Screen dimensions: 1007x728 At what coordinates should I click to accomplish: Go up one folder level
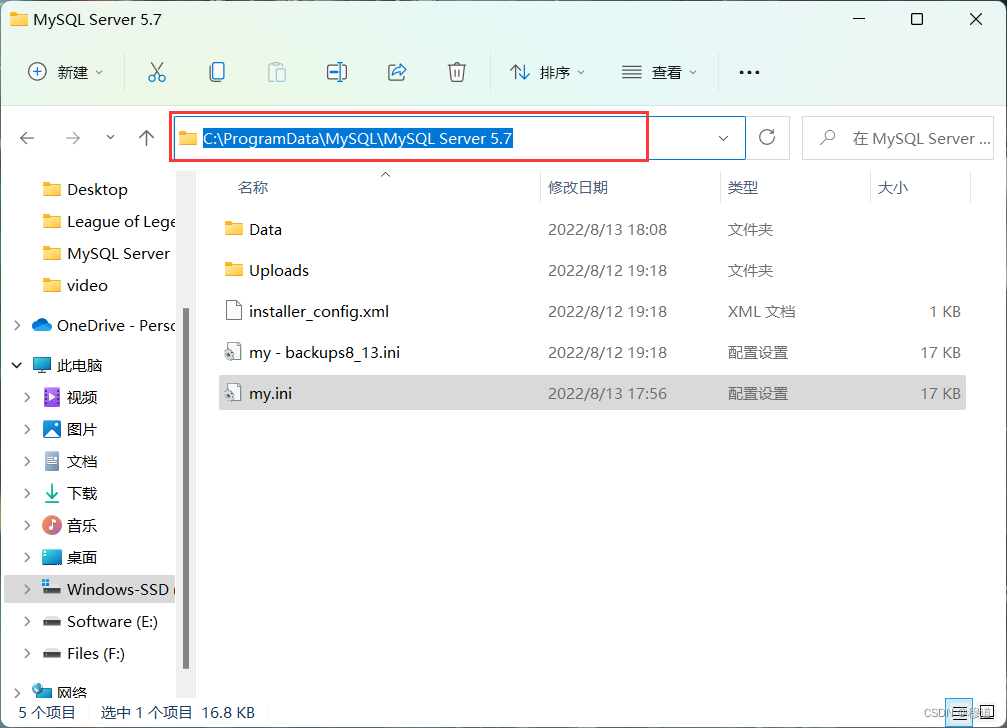146,137
